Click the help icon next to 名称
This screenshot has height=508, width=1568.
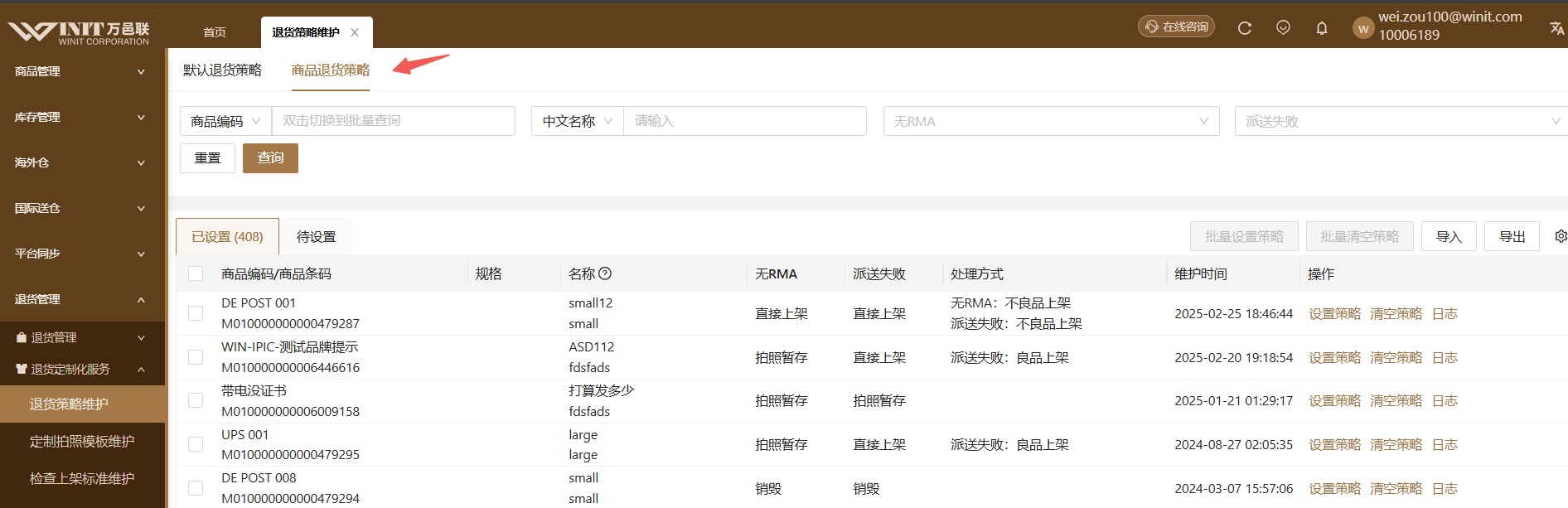(605, 273)
